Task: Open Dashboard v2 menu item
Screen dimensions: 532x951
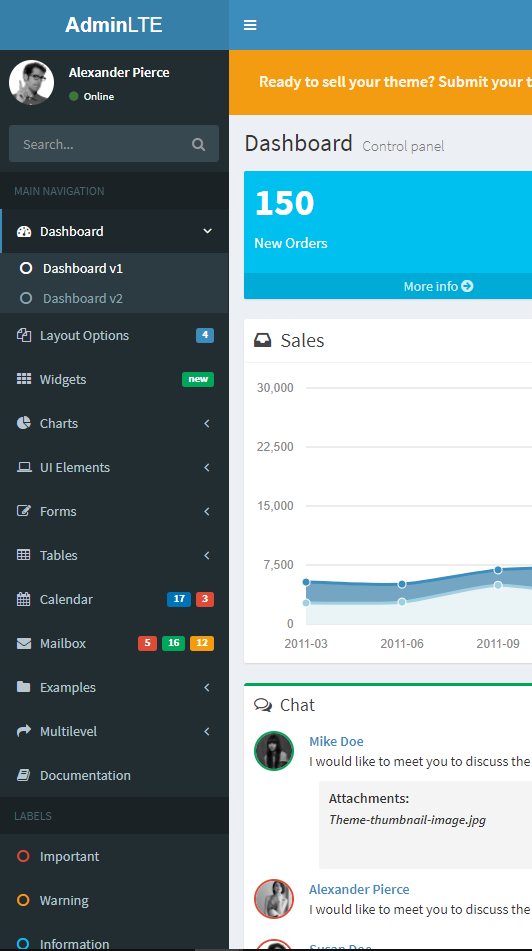Action: click(x=114, y=298)
